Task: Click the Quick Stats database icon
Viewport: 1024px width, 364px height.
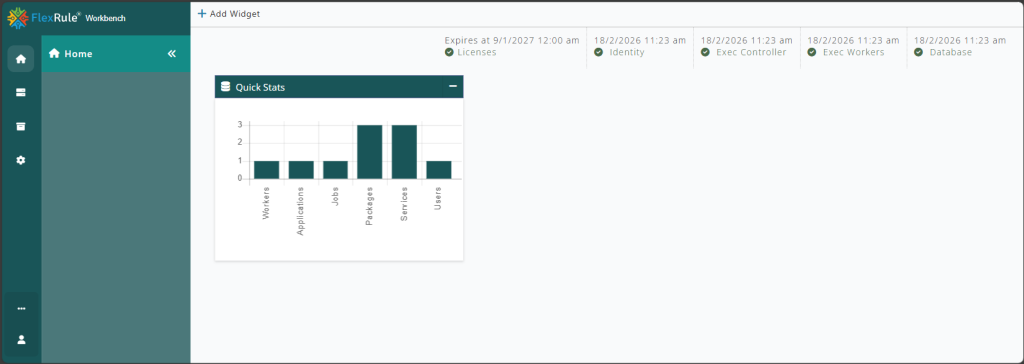Action: coord(226,86)
